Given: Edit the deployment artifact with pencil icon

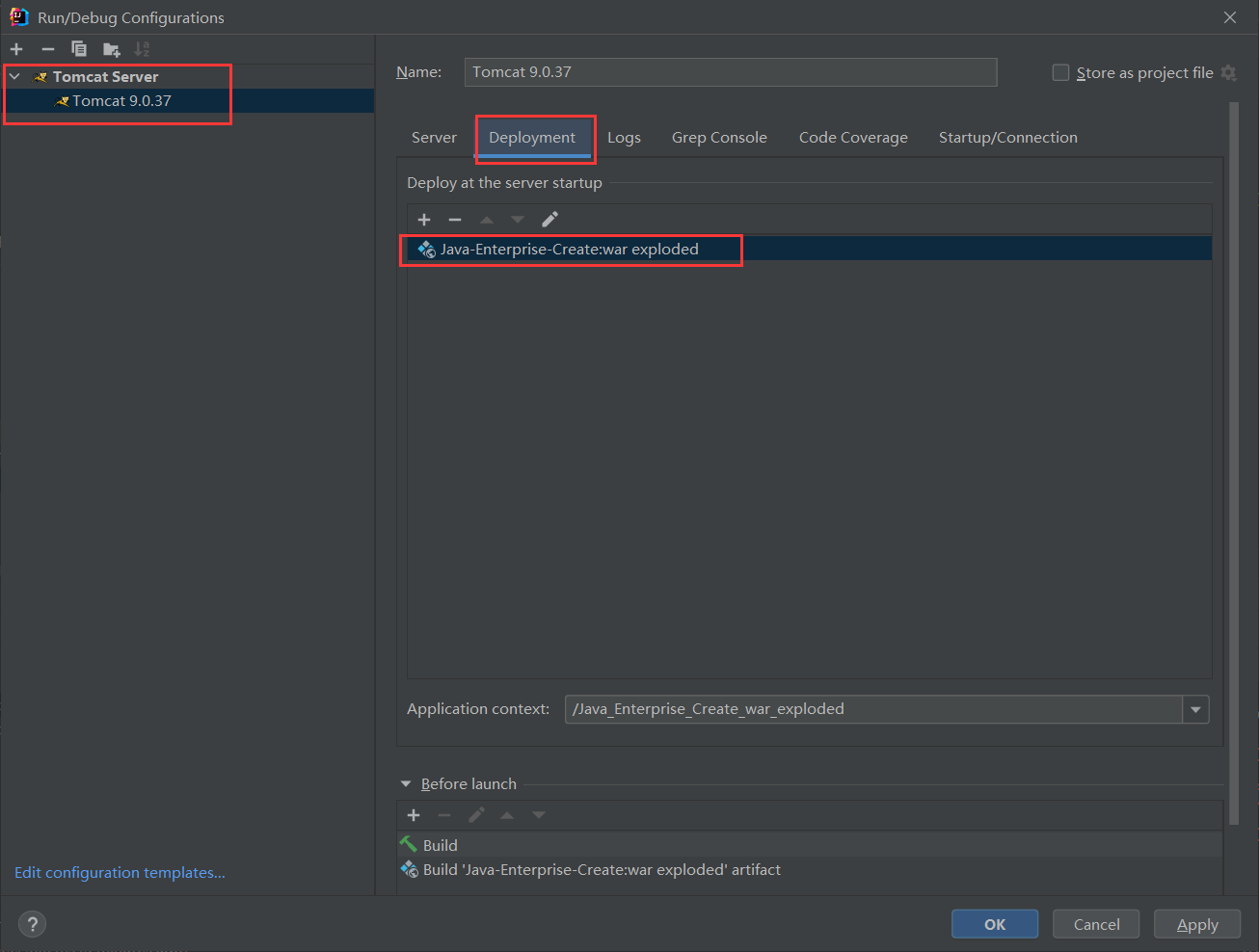Looking at the screenshot, I should click(549, 220).
